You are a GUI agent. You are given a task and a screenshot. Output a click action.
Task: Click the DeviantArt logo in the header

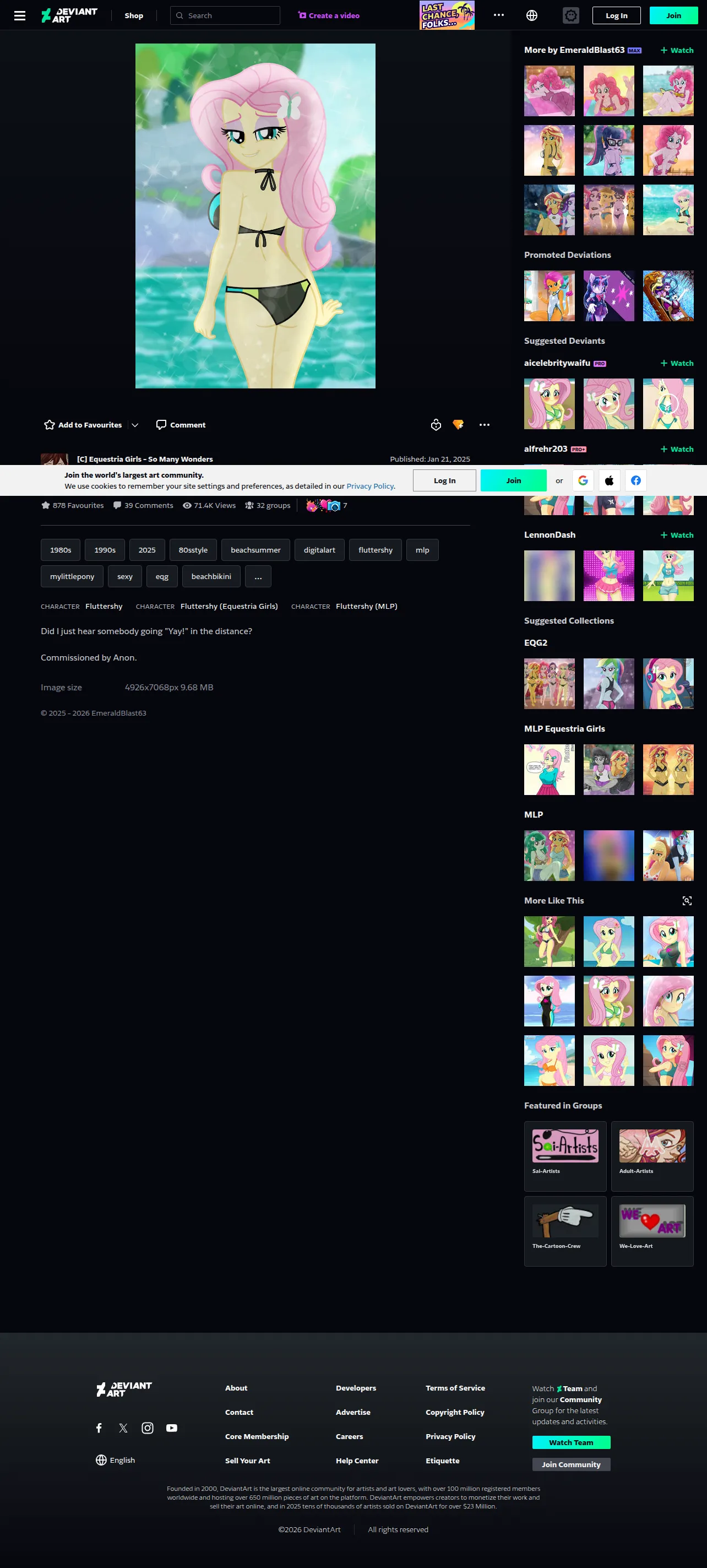[x=69, y=15]
